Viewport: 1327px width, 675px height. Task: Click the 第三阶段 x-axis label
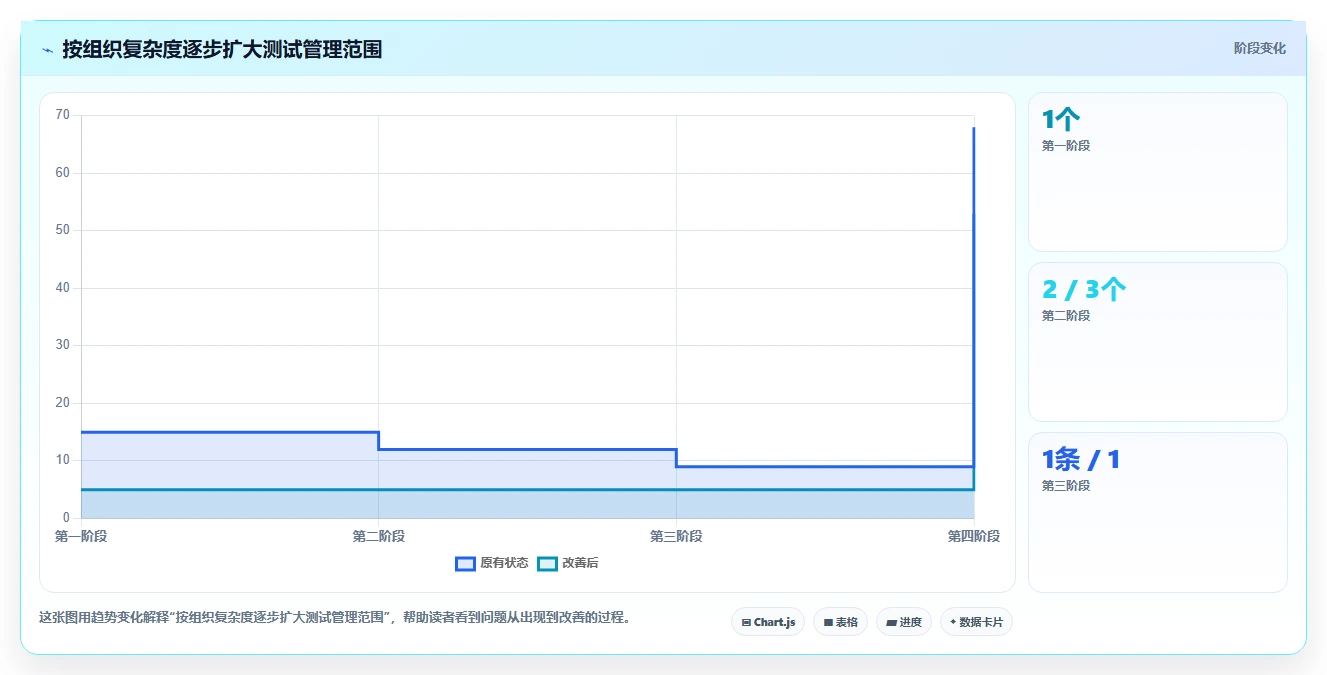[676, 537]
